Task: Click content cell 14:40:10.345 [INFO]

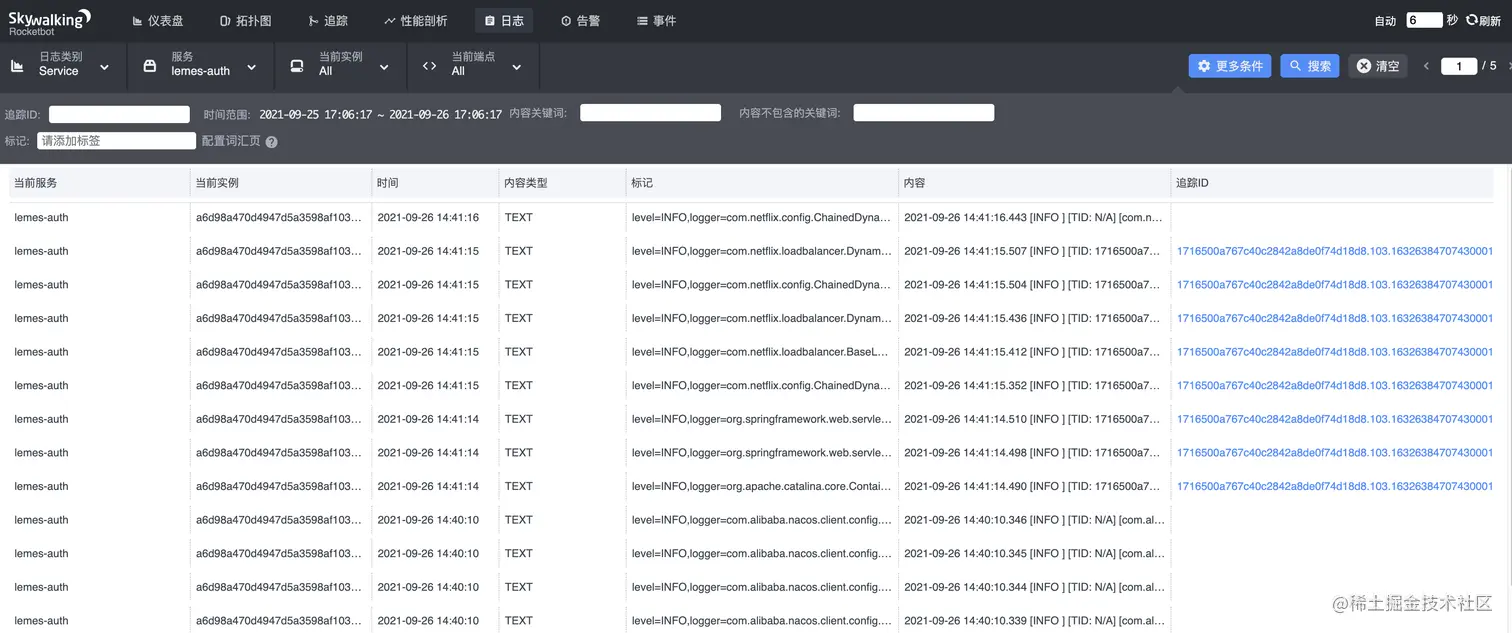Action: 1033,553
